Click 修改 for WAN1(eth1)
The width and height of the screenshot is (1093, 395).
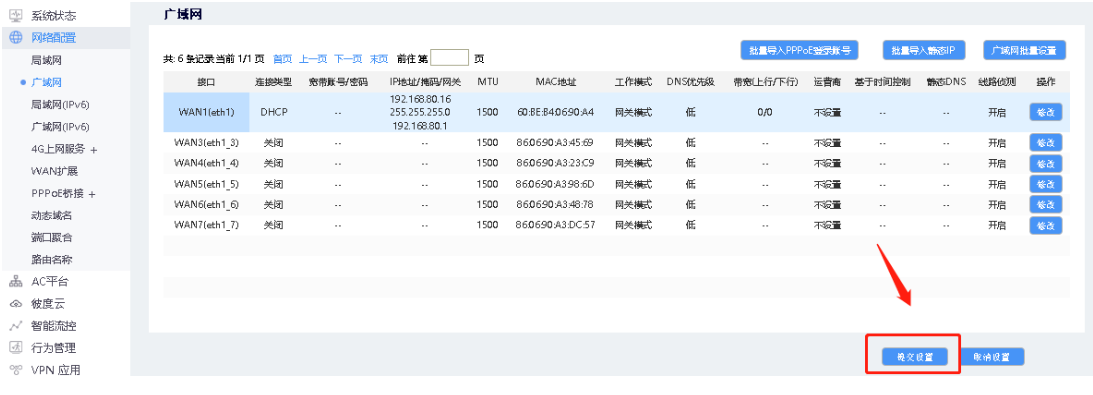1046,112
